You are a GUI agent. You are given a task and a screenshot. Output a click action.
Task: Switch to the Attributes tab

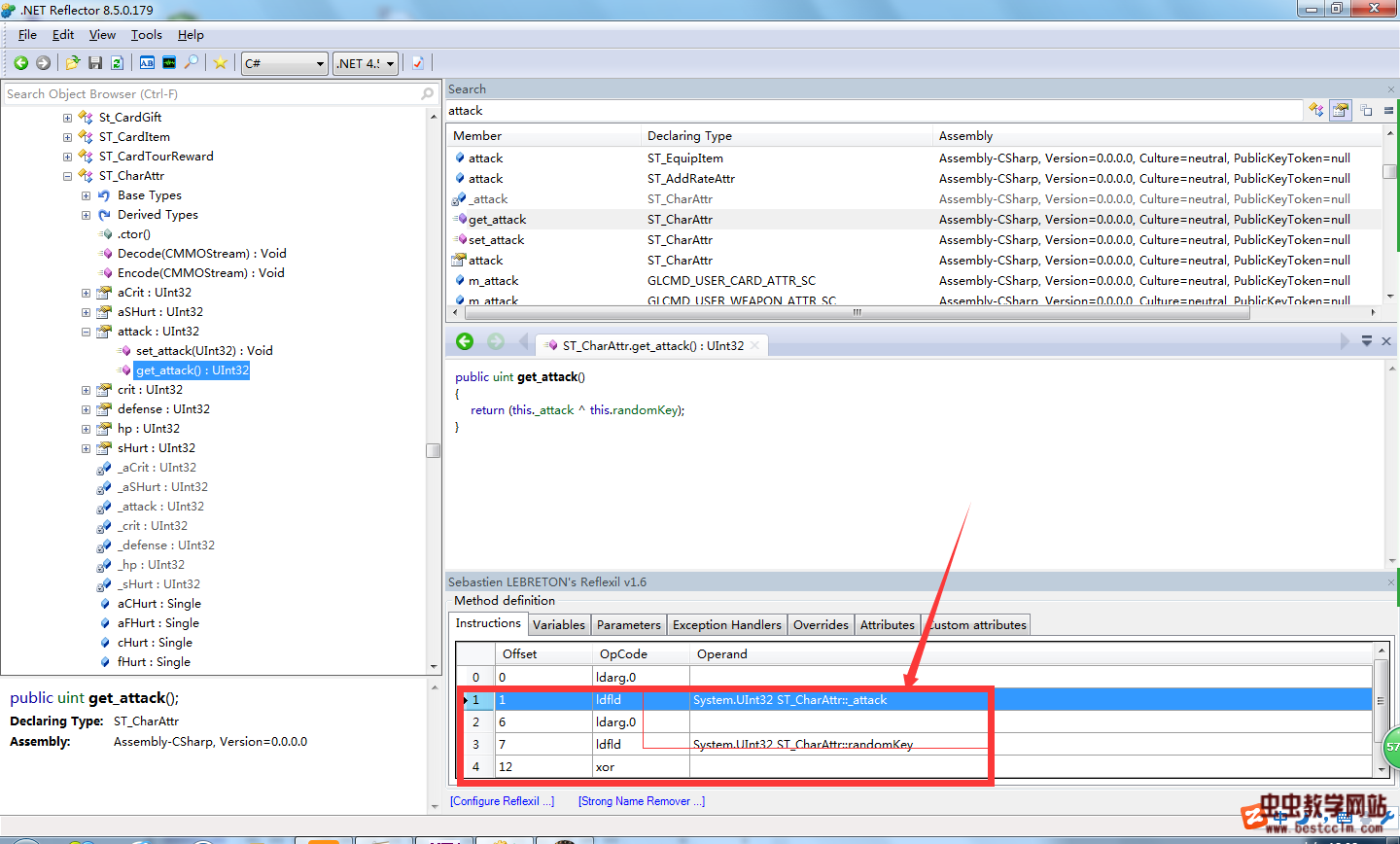888,625
